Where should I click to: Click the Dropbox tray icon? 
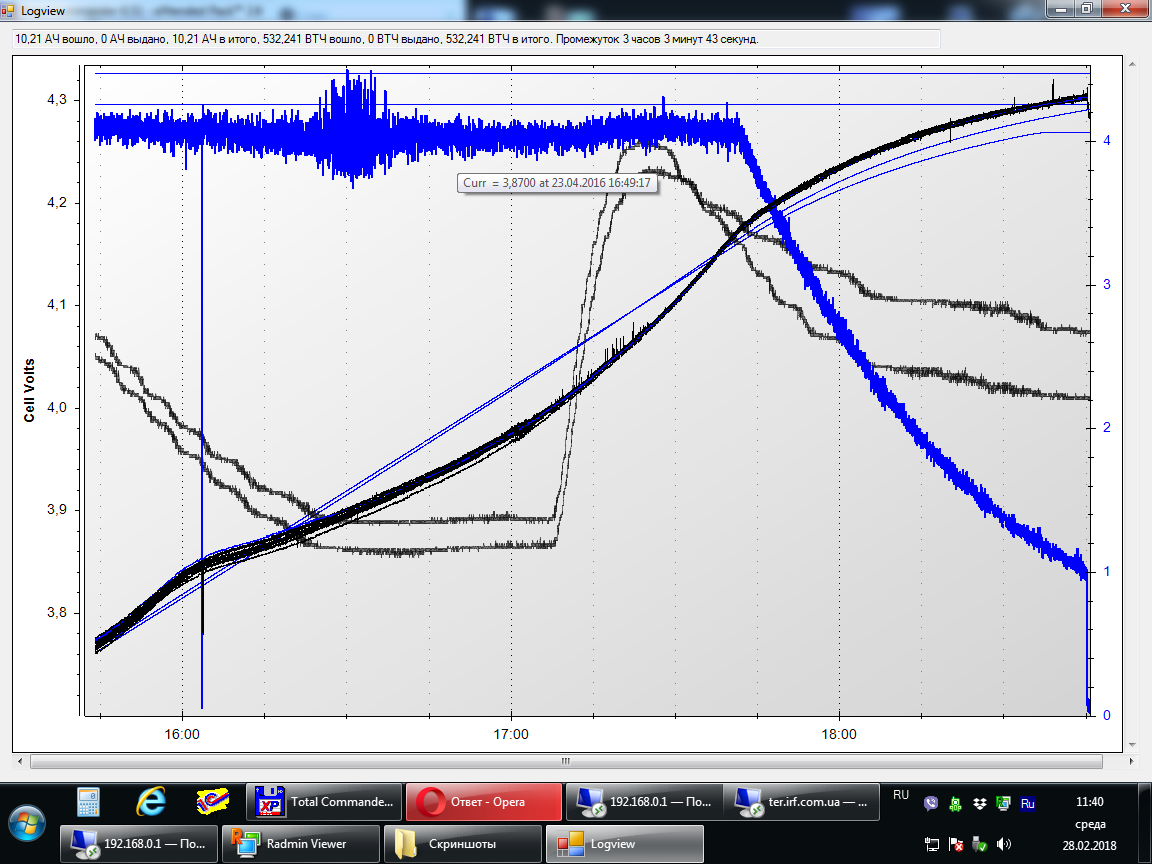pyautogui.click(x=979, y=803)
